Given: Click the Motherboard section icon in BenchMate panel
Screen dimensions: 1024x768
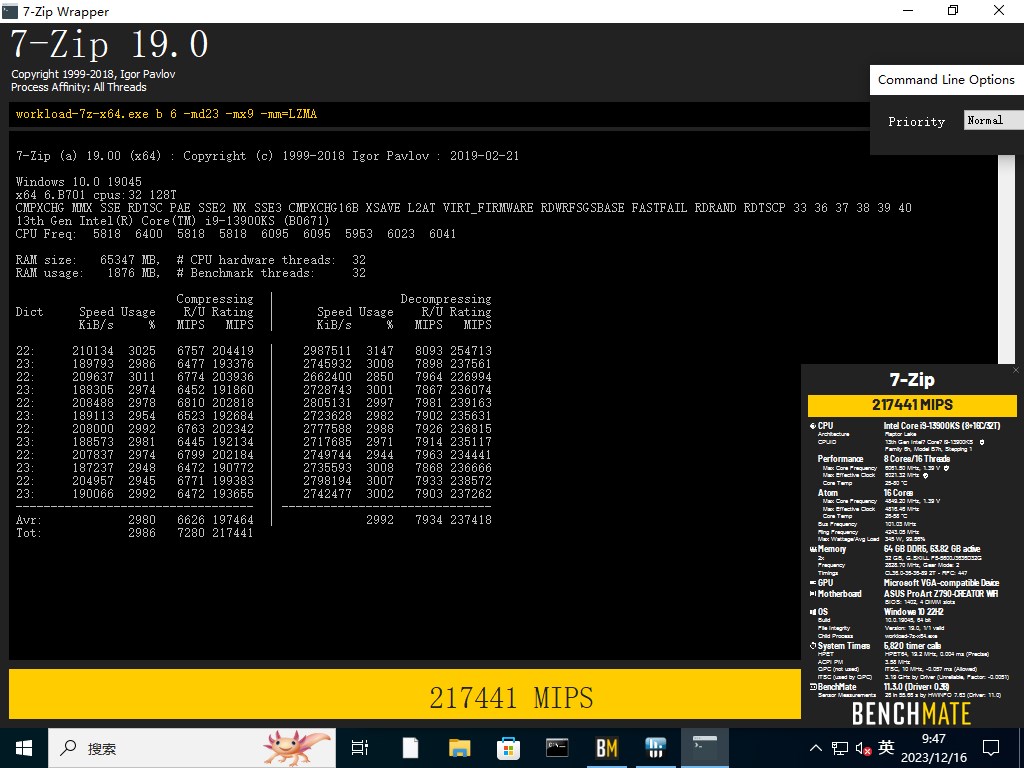Looking at the screenshot, I should coord(813,594).
